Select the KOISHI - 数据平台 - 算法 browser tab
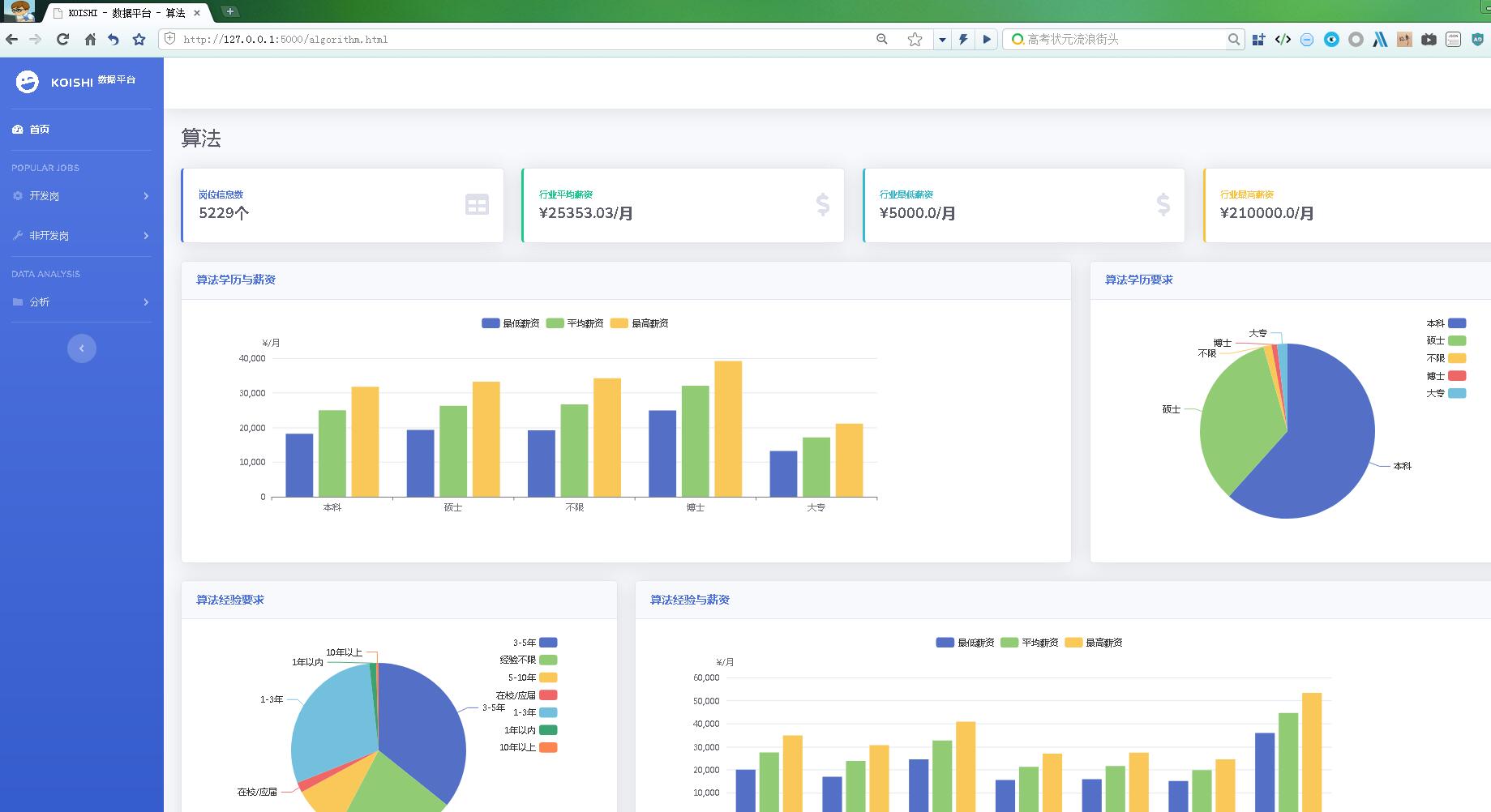 pos(127,13)
